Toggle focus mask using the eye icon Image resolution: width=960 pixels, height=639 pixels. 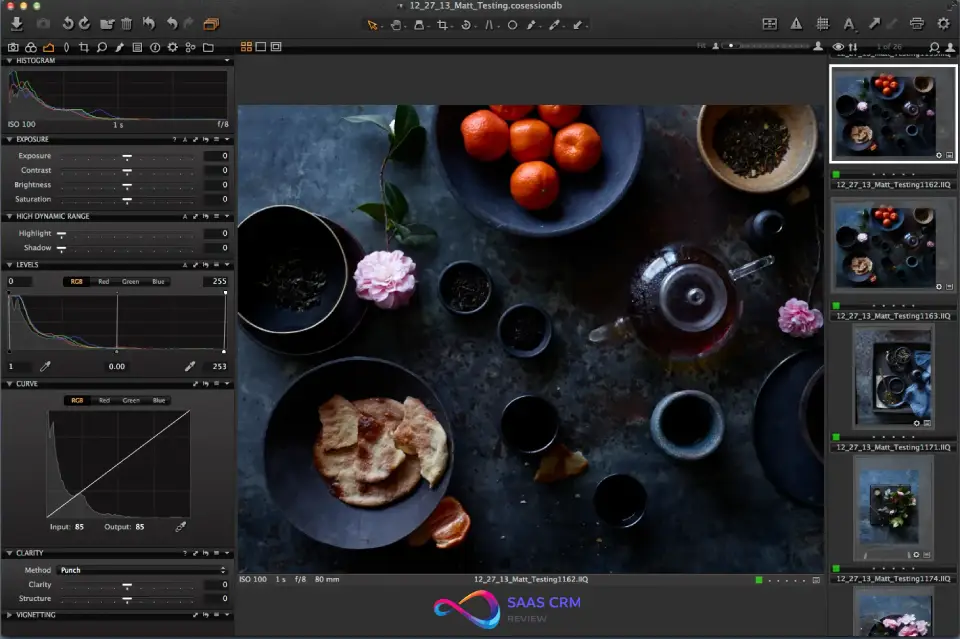point(838,46)
